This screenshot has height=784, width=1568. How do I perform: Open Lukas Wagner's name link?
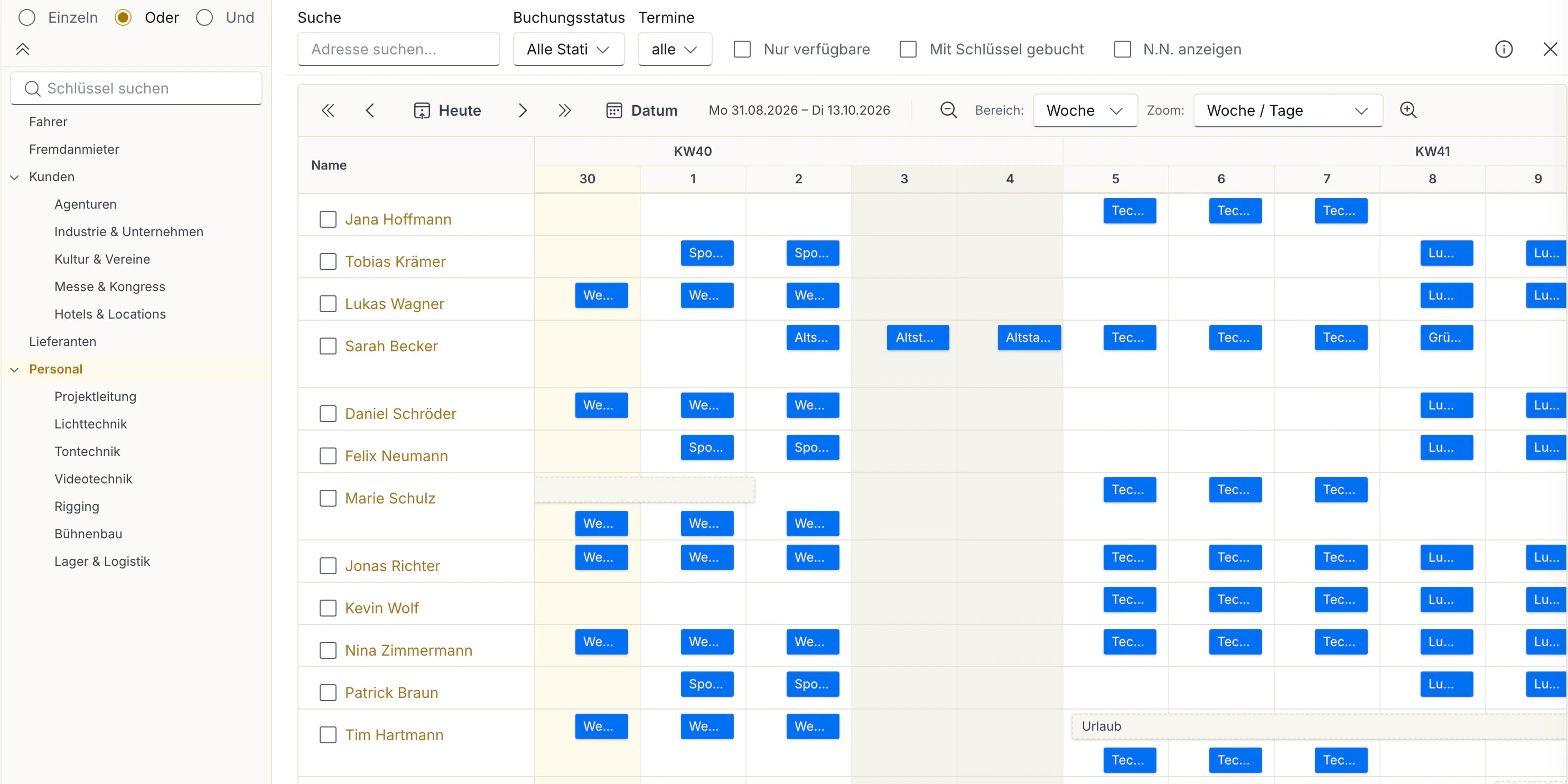[395, 304]
